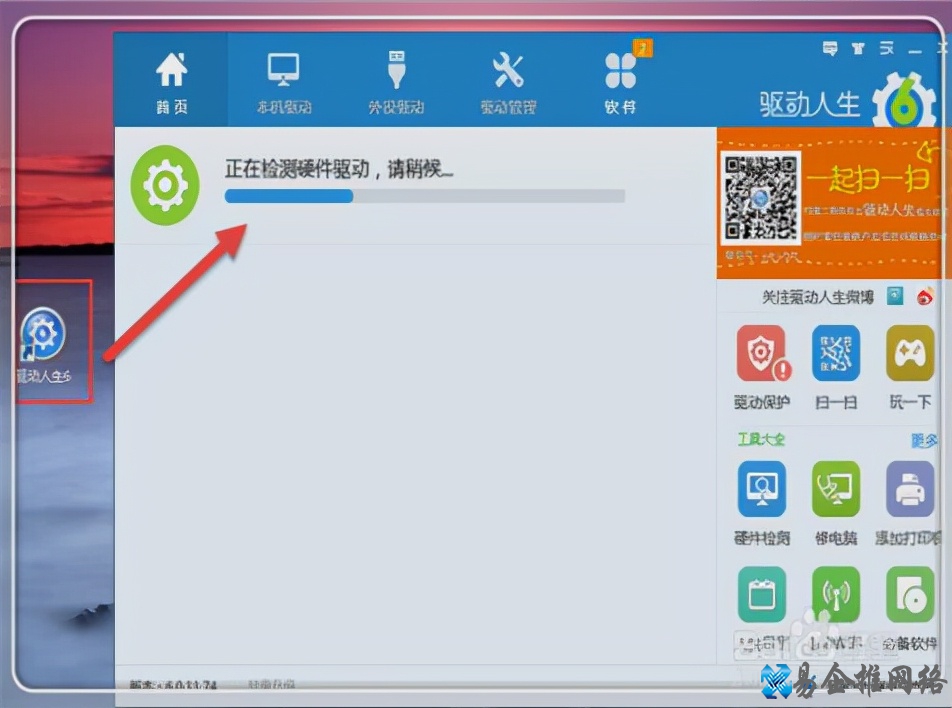Image resolution: width=952 pixels, height=708 pixels.
Task: Open the WiFi hotspot tool icon
Action: tap(835, 593)
